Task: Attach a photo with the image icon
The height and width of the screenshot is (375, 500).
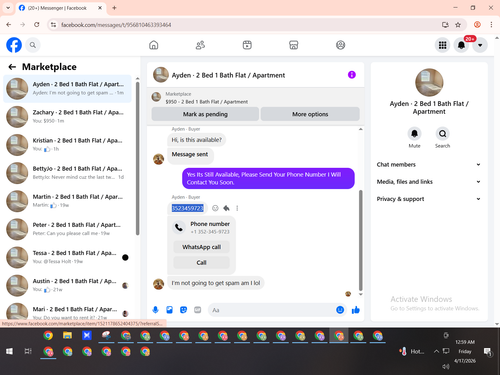Action: pos(169,310)
